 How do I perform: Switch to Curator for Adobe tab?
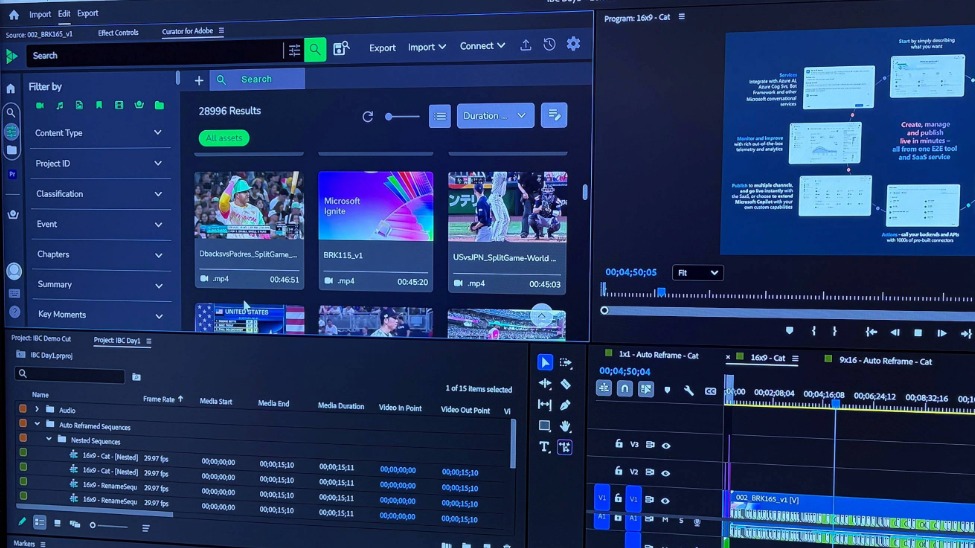click(x=187, y=31)
